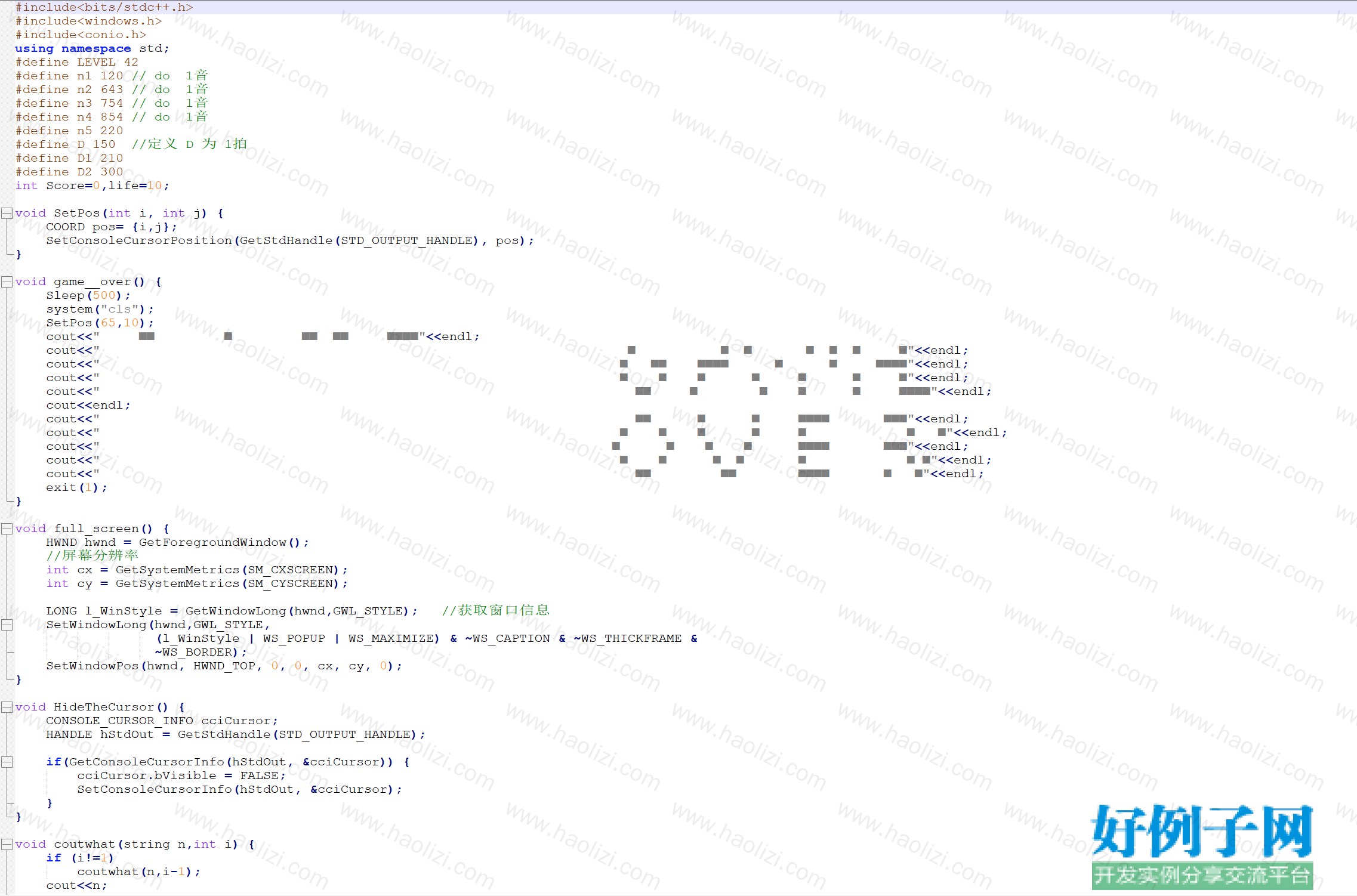Click the 'CONSOLE_CURSOR_INFO cciCursor;' line
This screenshot has width=1357, height=896.
162,721
